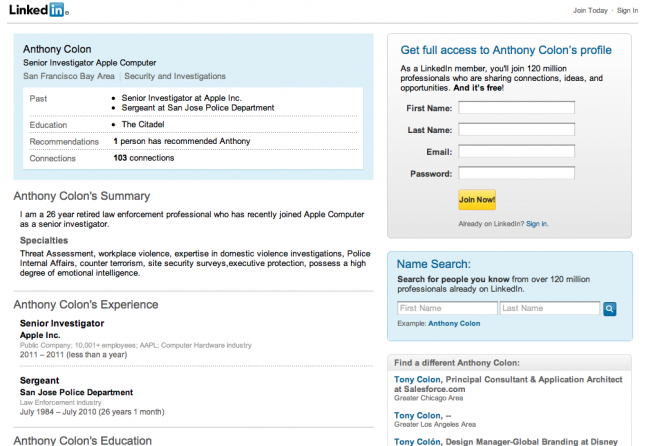
Task: Open the example Anthony Colon link
Action: pyautogui.click(x=454, y=324)
